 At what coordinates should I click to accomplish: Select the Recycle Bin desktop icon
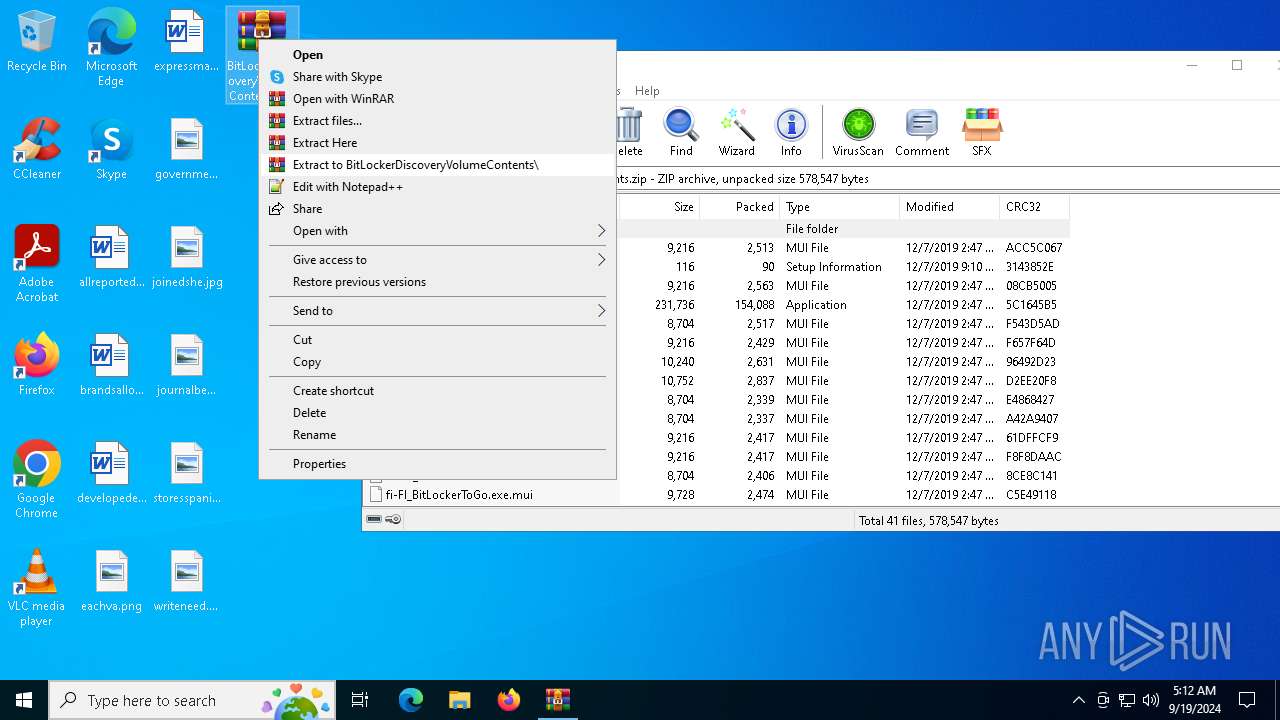[x=37, y=42]
